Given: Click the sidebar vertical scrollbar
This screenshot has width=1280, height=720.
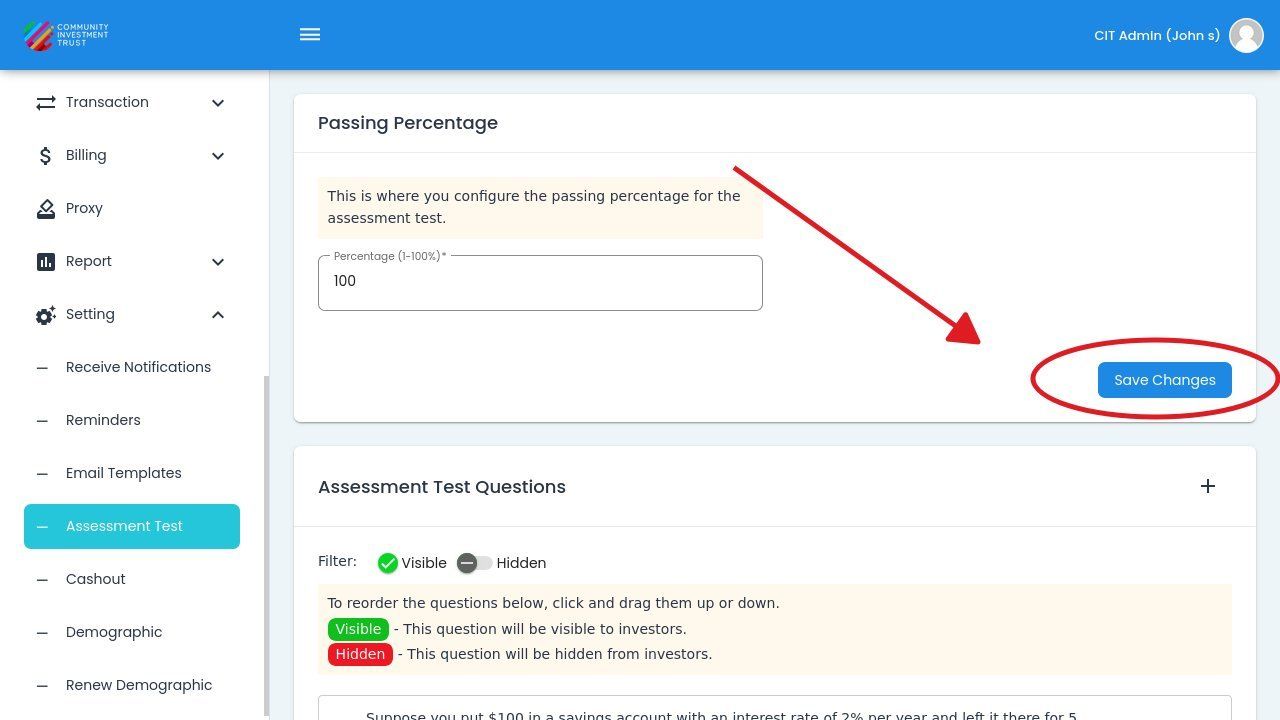Looking at the screenshot, I should pos(266,545).
